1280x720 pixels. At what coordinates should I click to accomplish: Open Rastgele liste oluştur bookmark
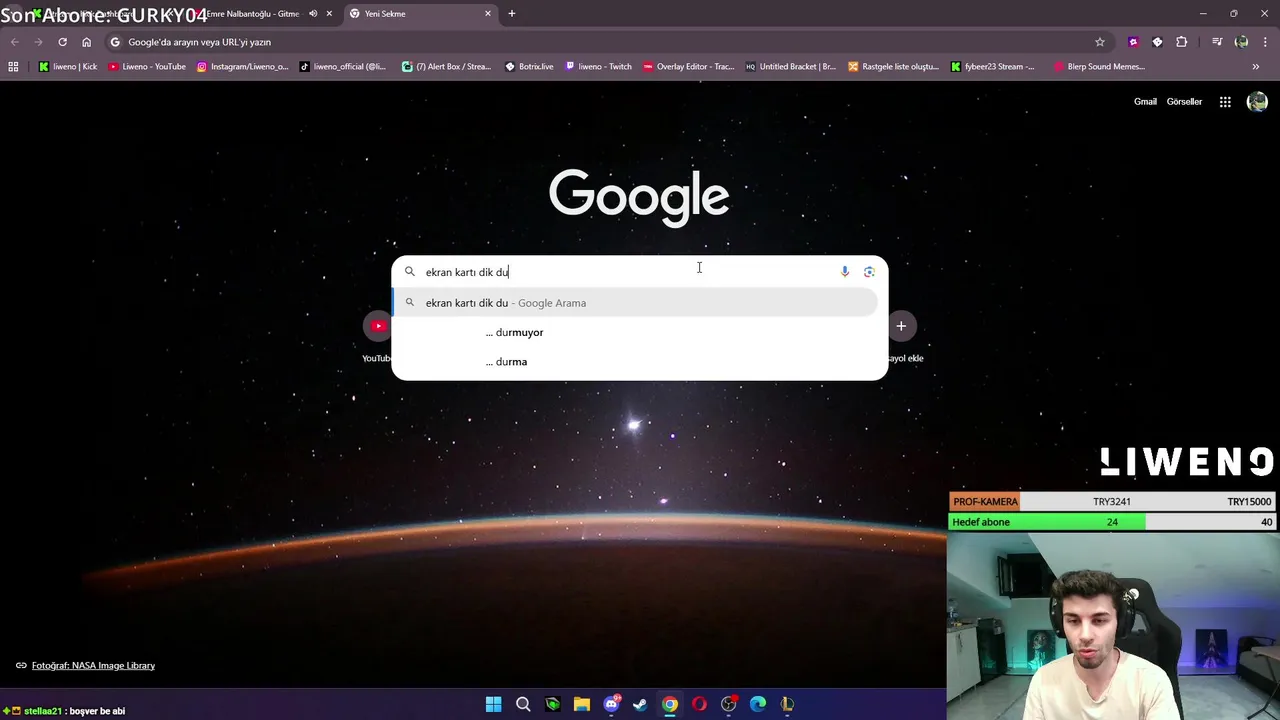click(x=893, y=67)
